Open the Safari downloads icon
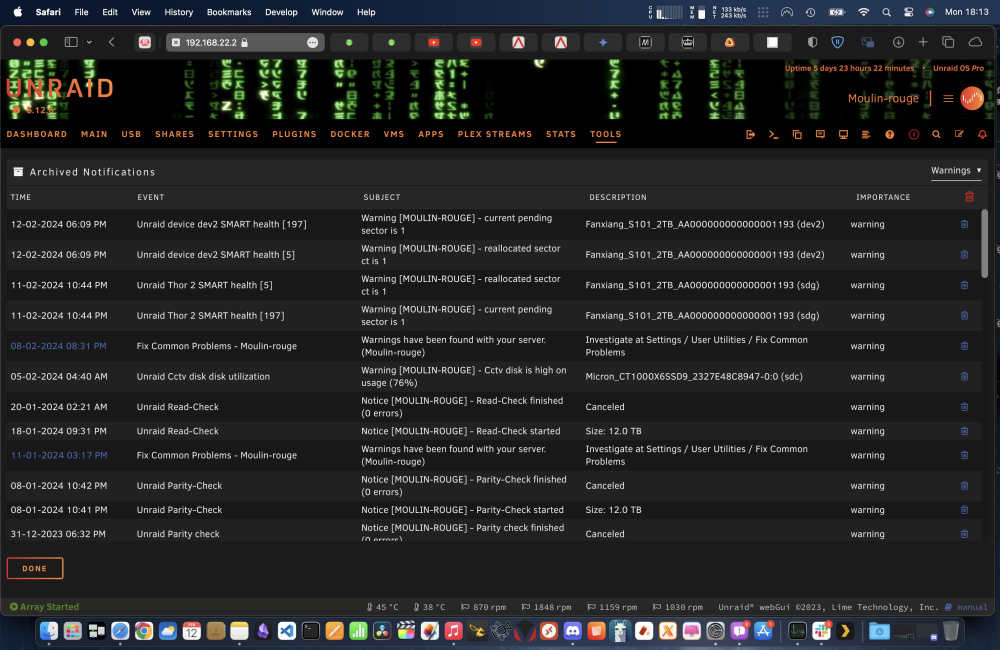 point(898,42)
